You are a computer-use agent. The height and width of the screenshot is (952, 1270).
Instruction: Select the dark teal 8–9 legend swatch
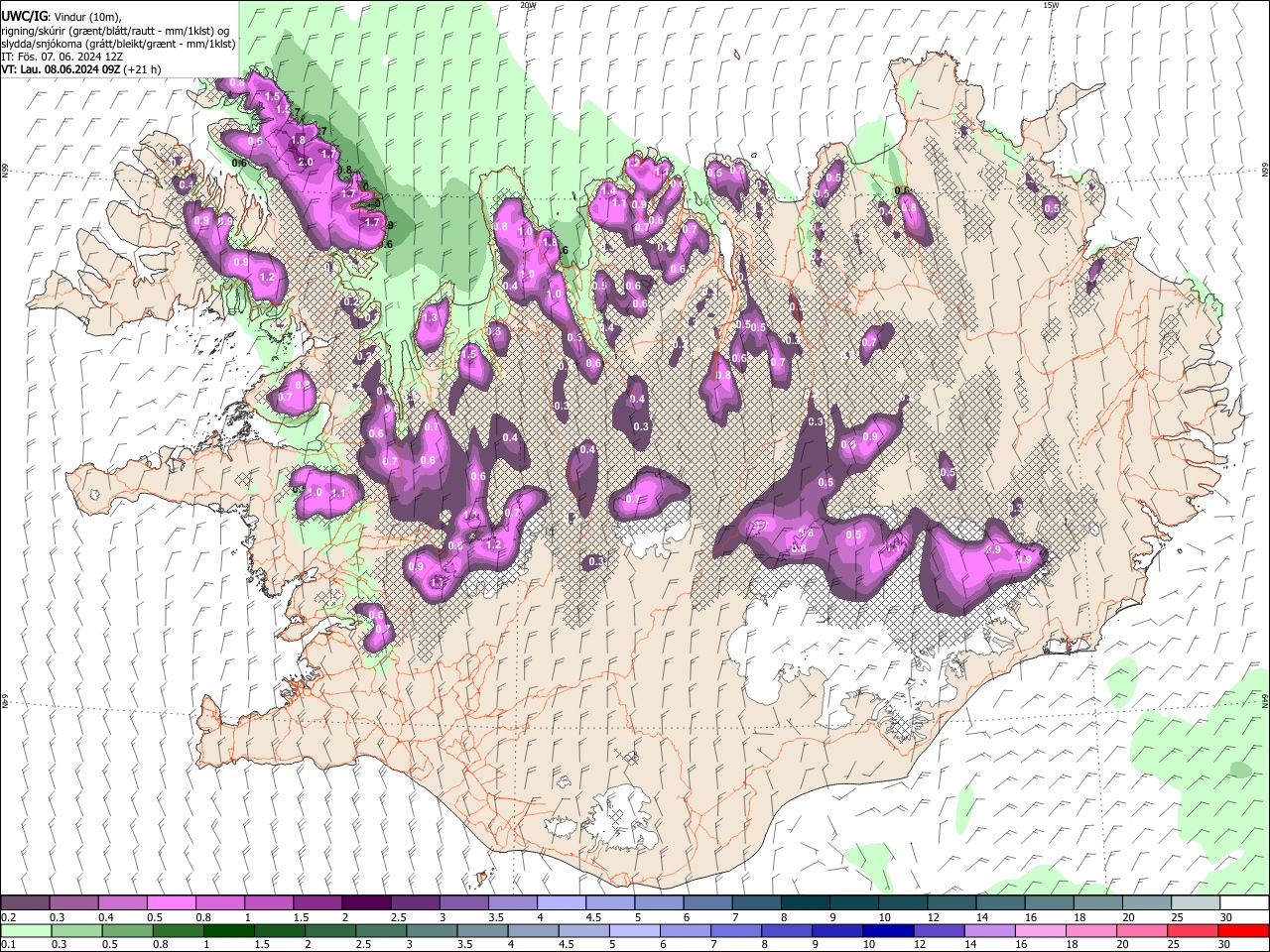pos(806,903)
